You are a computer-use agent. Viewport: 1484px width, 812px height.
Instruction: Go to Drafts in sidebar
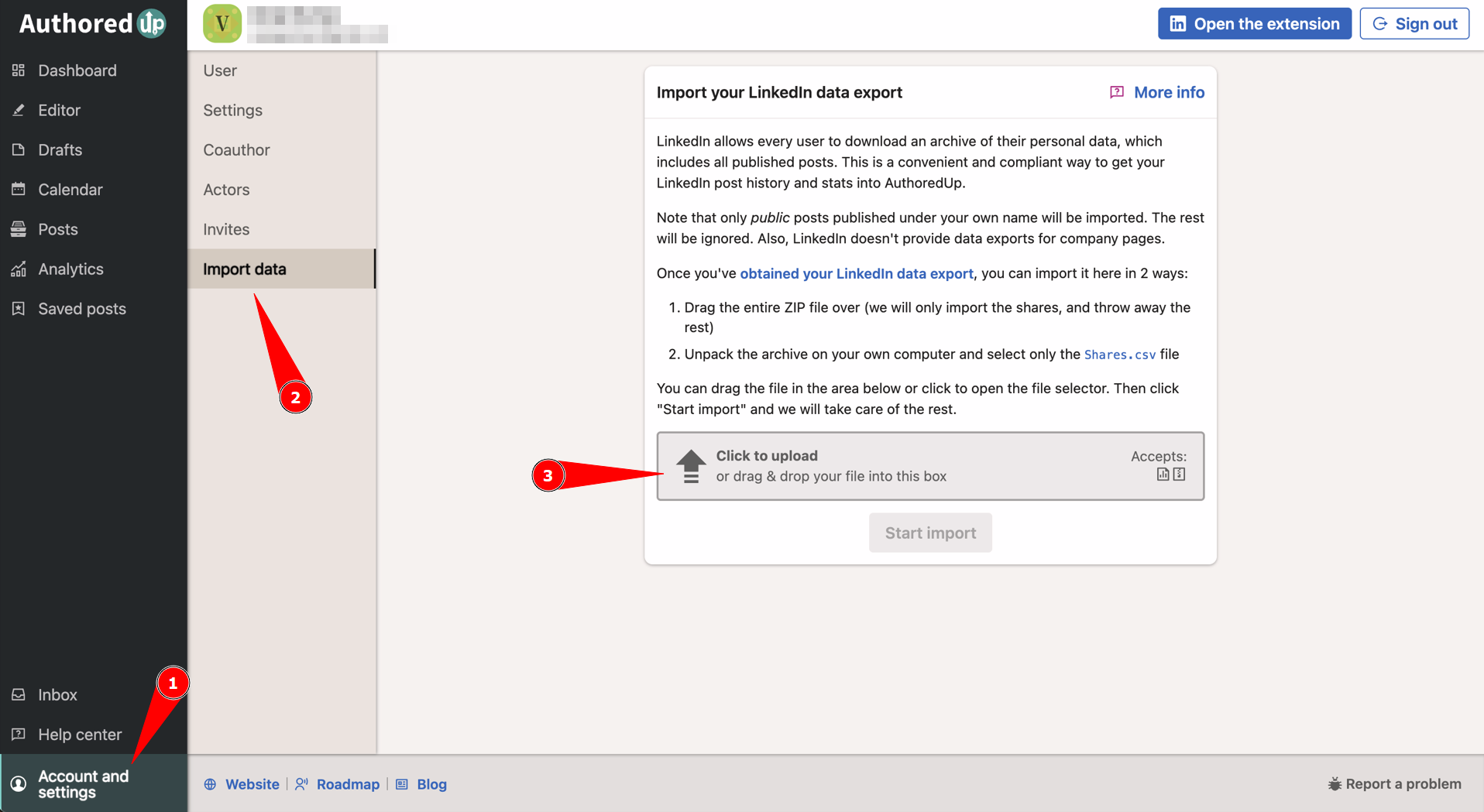[60, 150]
